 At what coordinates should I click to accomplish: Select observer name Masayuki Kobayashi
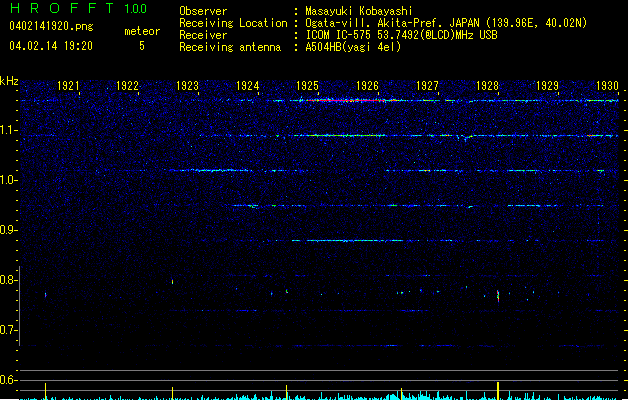coord(359,11)
